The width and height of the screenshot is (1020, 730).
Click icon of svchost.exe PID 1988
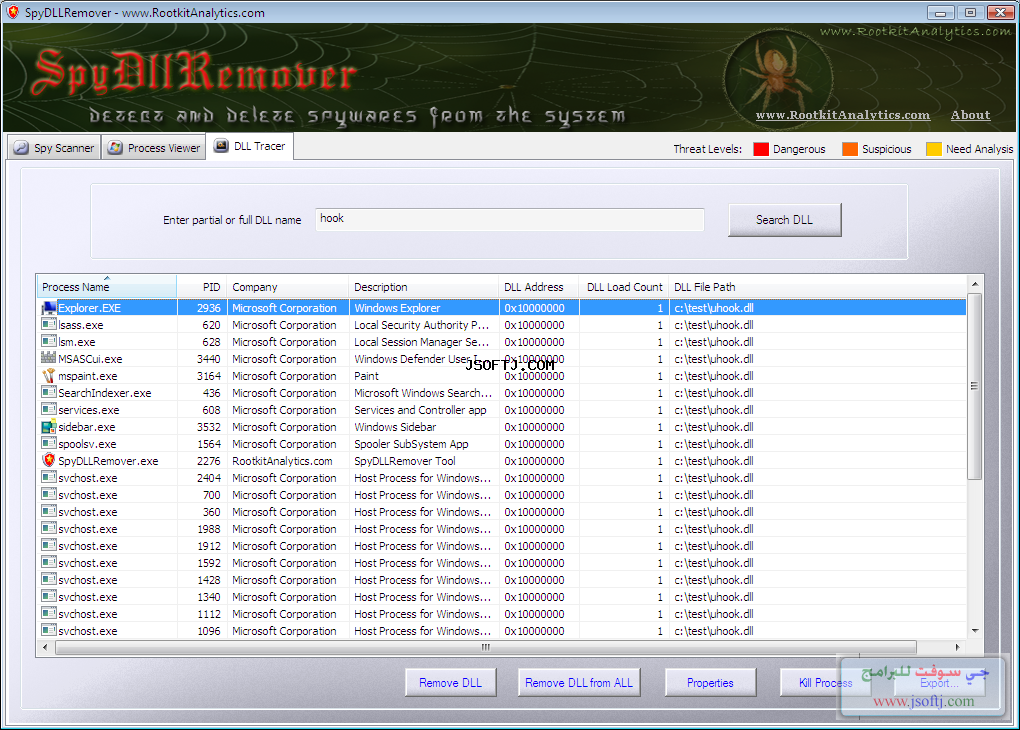click(x=49, y=528)
